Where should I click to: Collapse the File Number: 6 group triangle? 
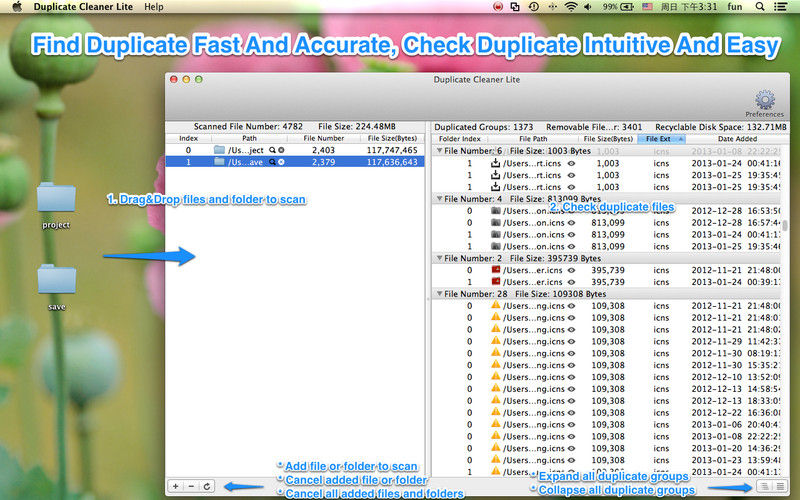pyautogui.click(x=439, y=151)
